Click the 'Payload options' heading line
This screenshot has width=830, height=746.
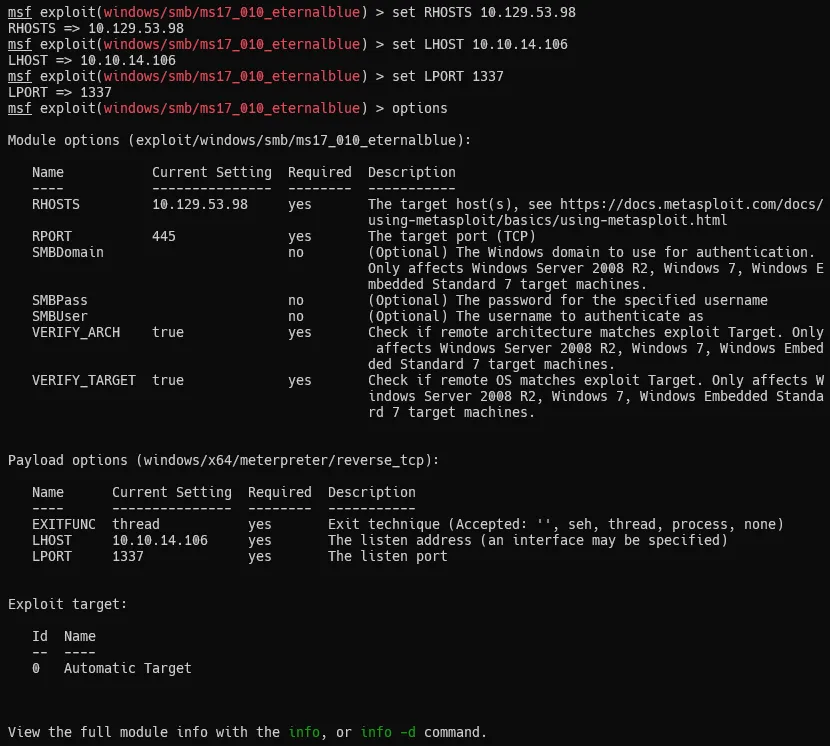pos(223,460)
